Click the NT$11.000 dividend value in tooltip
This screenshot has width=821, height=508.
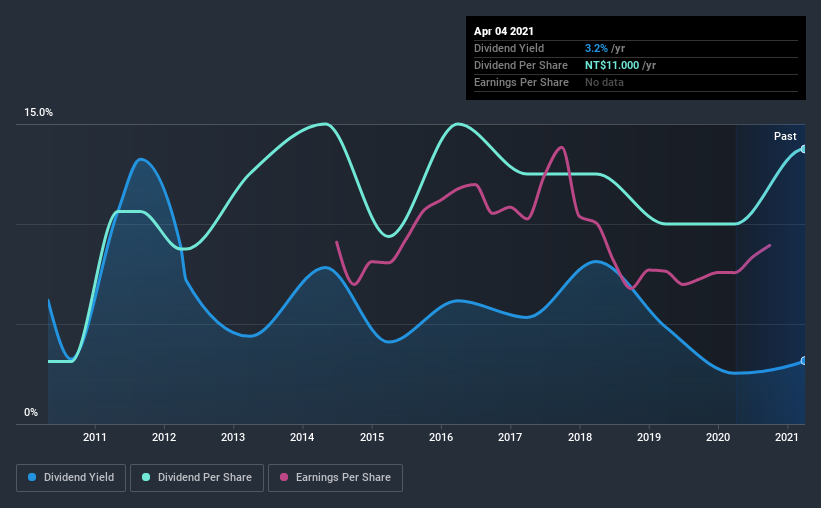click(x=612, y=65)
